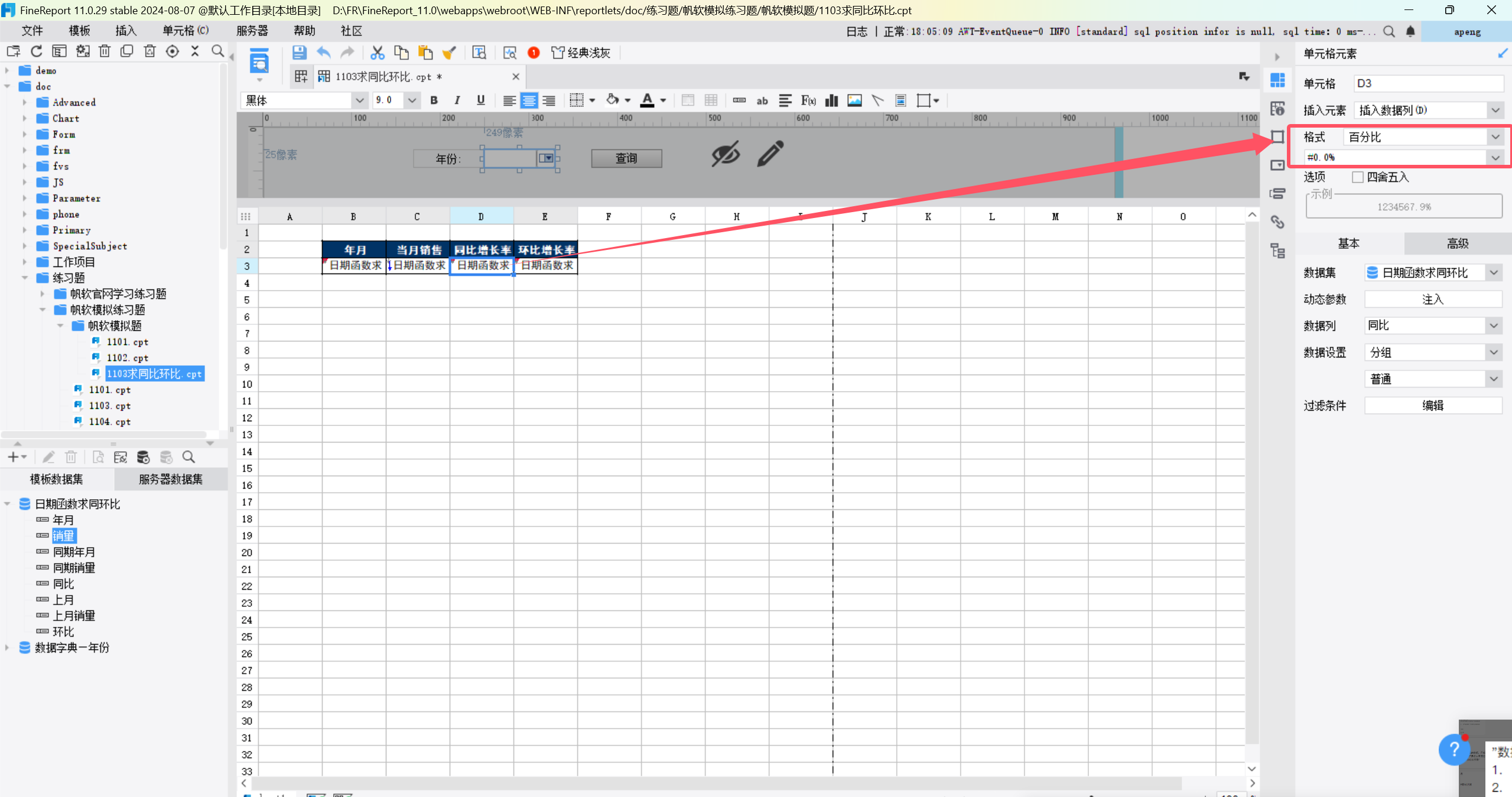This screenshot has height=797, width=1512.
Task: Click the notification bell icon
Action: click(1410, 32)
